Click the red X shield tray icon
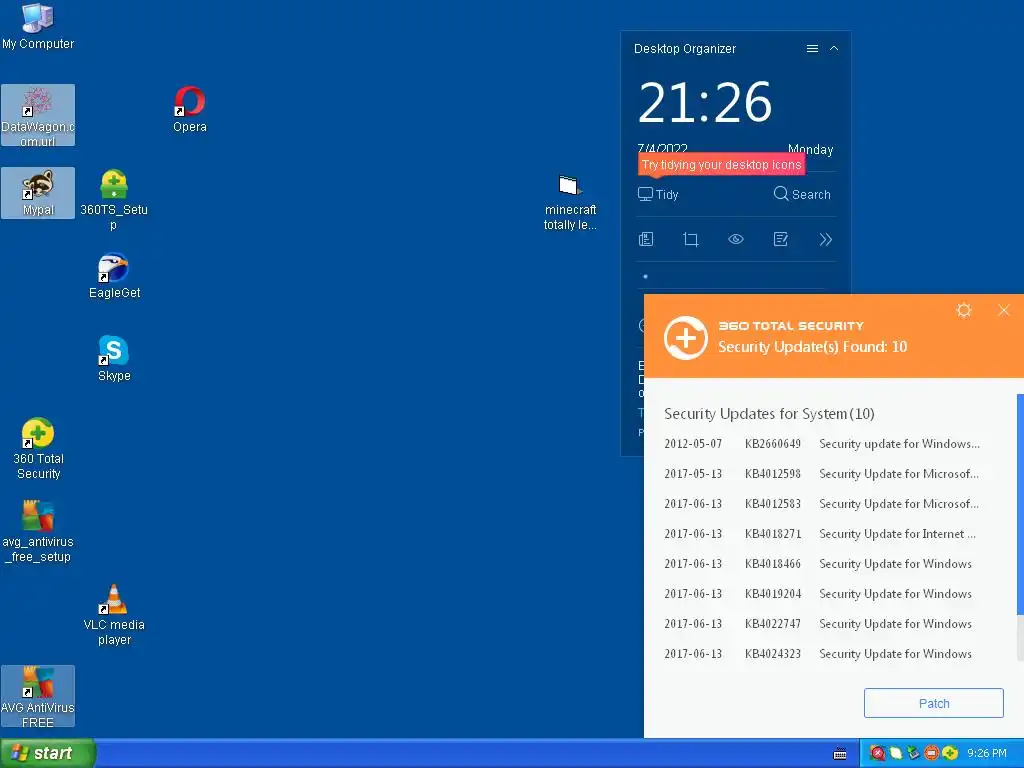Image resolution: width=1024 pixels, height=768 pixels. click(x=878, y=754)
